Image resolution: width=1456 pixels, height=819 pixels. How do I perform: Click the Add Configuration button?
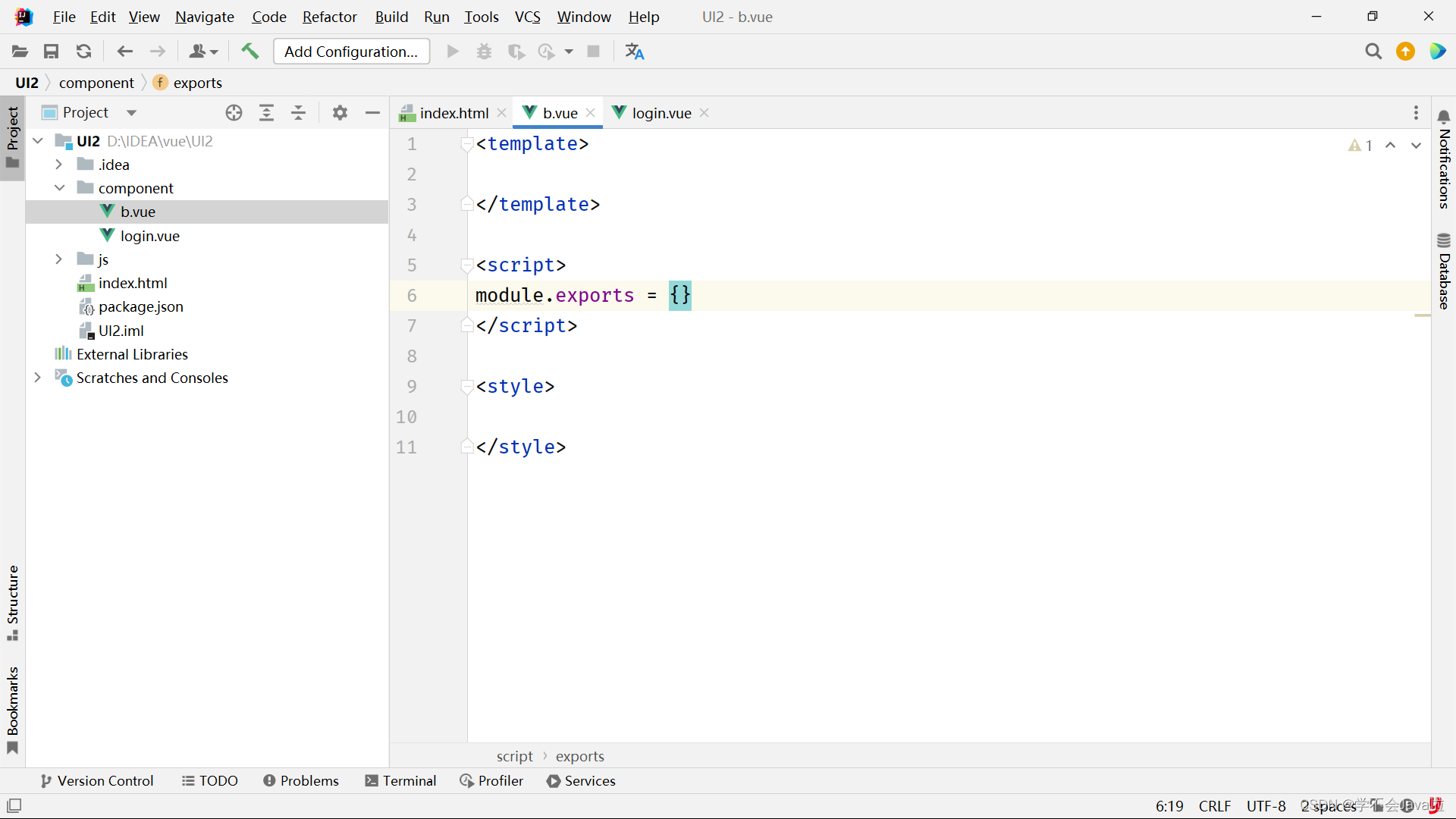click(351, 52)
